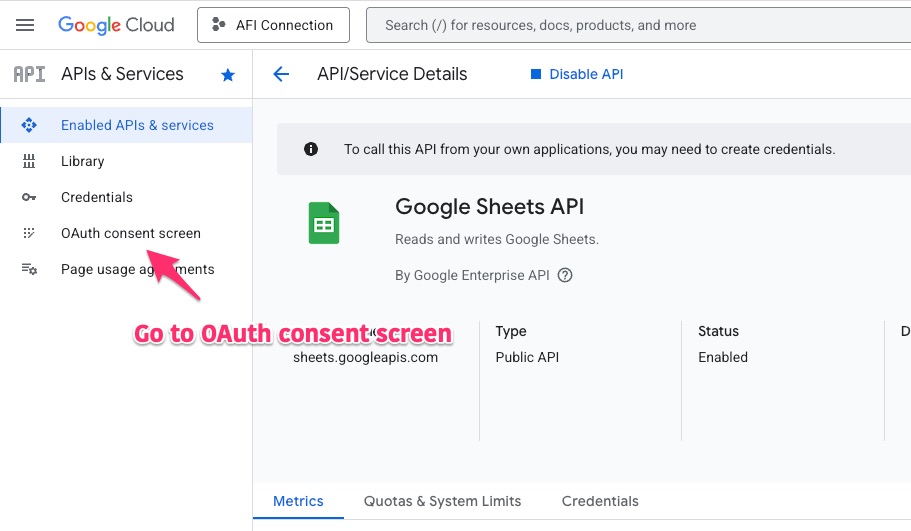Click the Google Cloud logo
The width and height of the screenshot is (911, 531).
116,25
